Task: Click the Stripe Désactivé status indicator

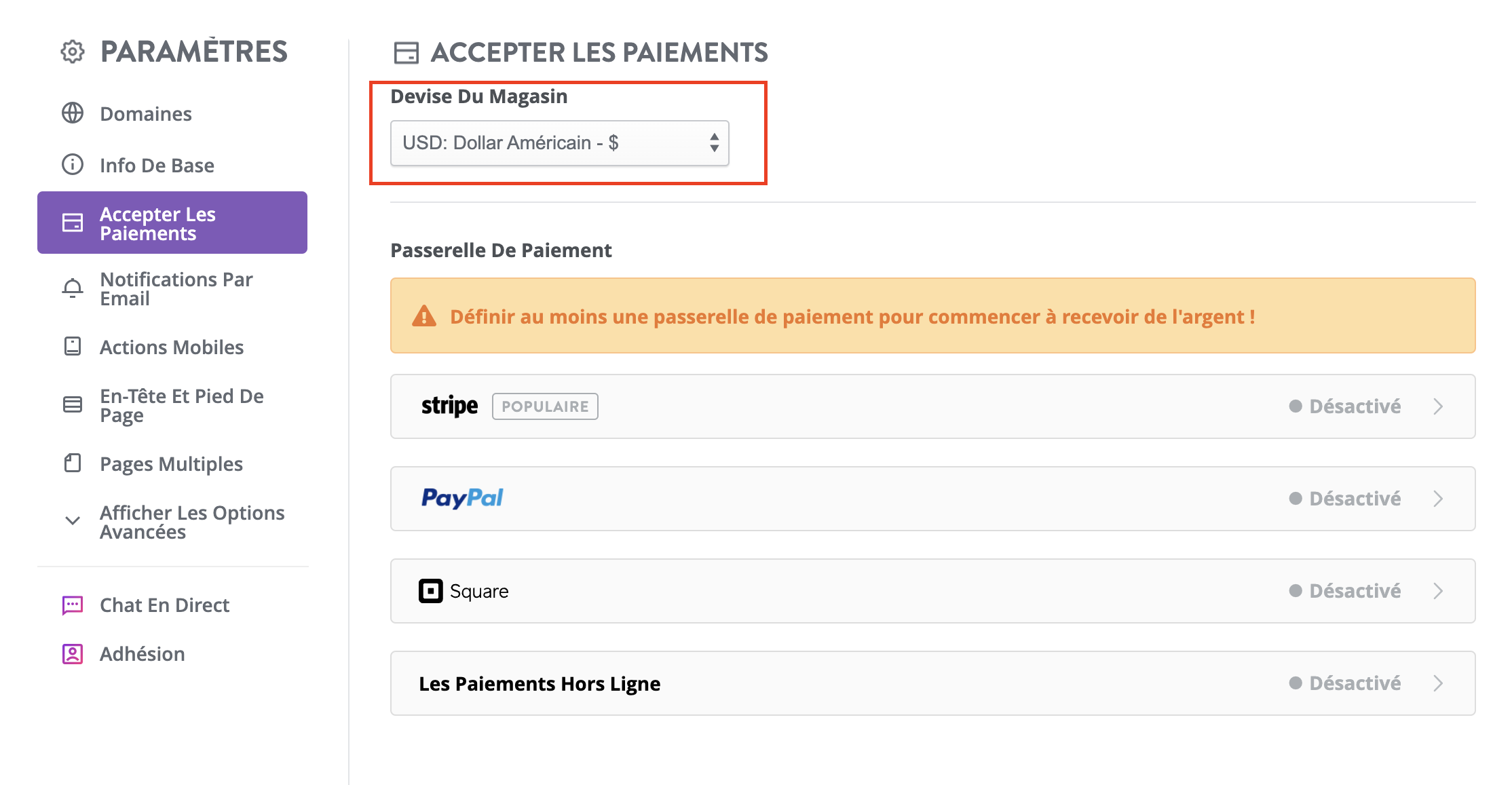Action: (1345, 406)
